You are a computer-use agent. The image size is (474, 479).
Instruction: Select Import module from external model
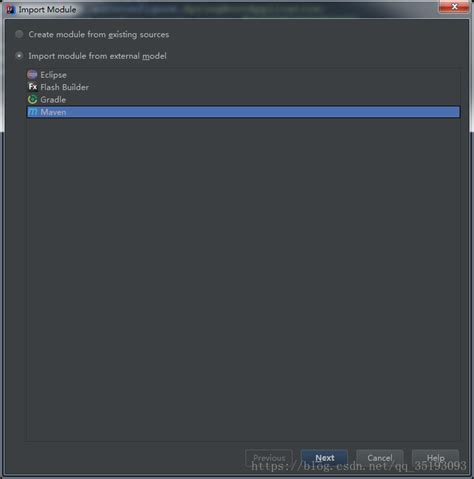click(x=19, y=56)
